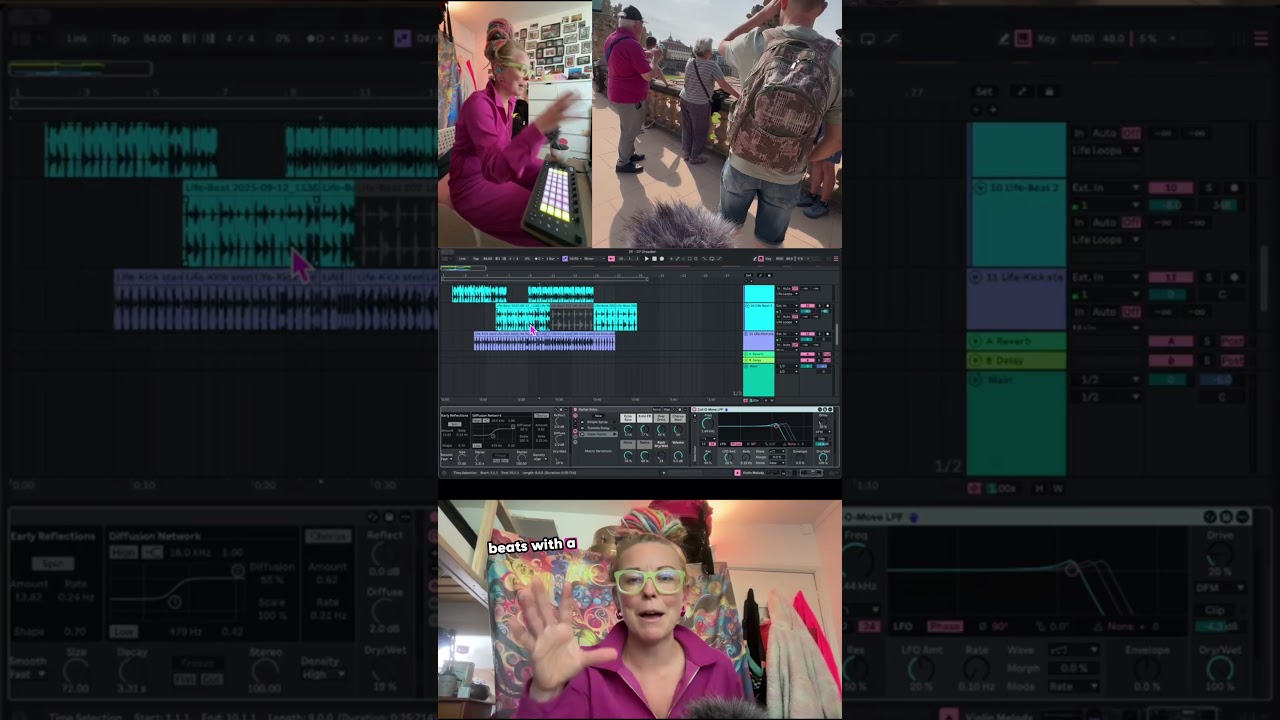1280x720 pixels.
Task: Toggle the purple scale mode icon
Action: pos(565,259)
